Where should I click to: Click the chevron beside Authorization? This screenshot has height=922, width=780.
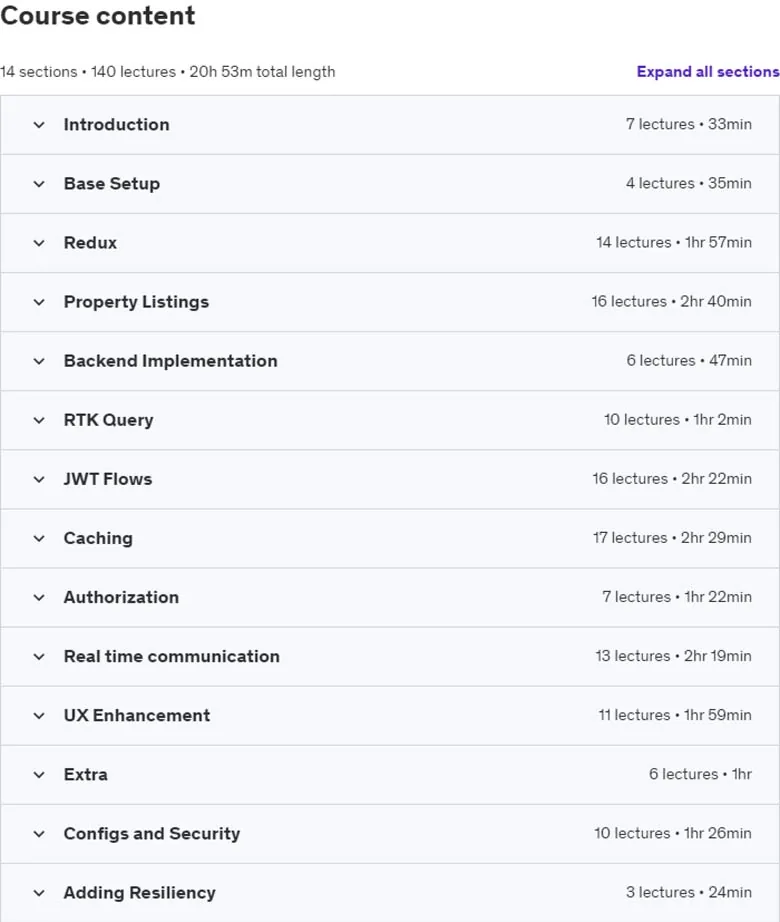coord(39,597)
